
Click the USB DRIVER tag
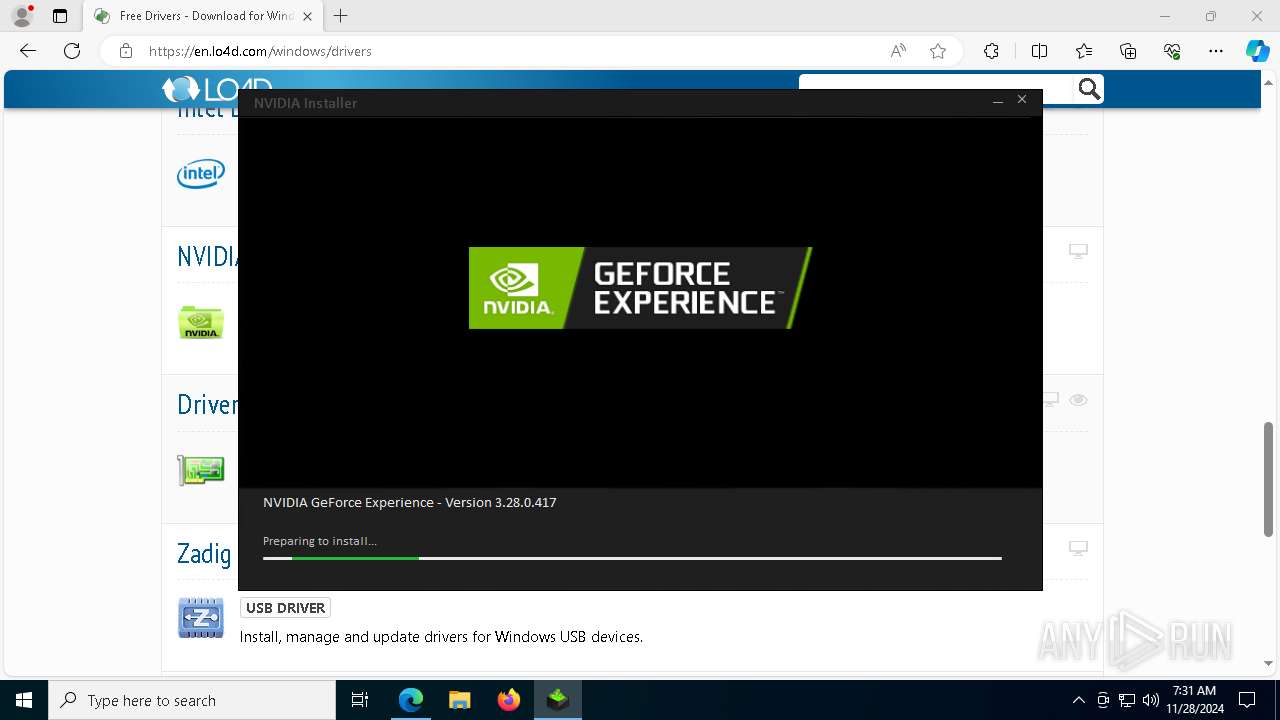click(285, 608)
